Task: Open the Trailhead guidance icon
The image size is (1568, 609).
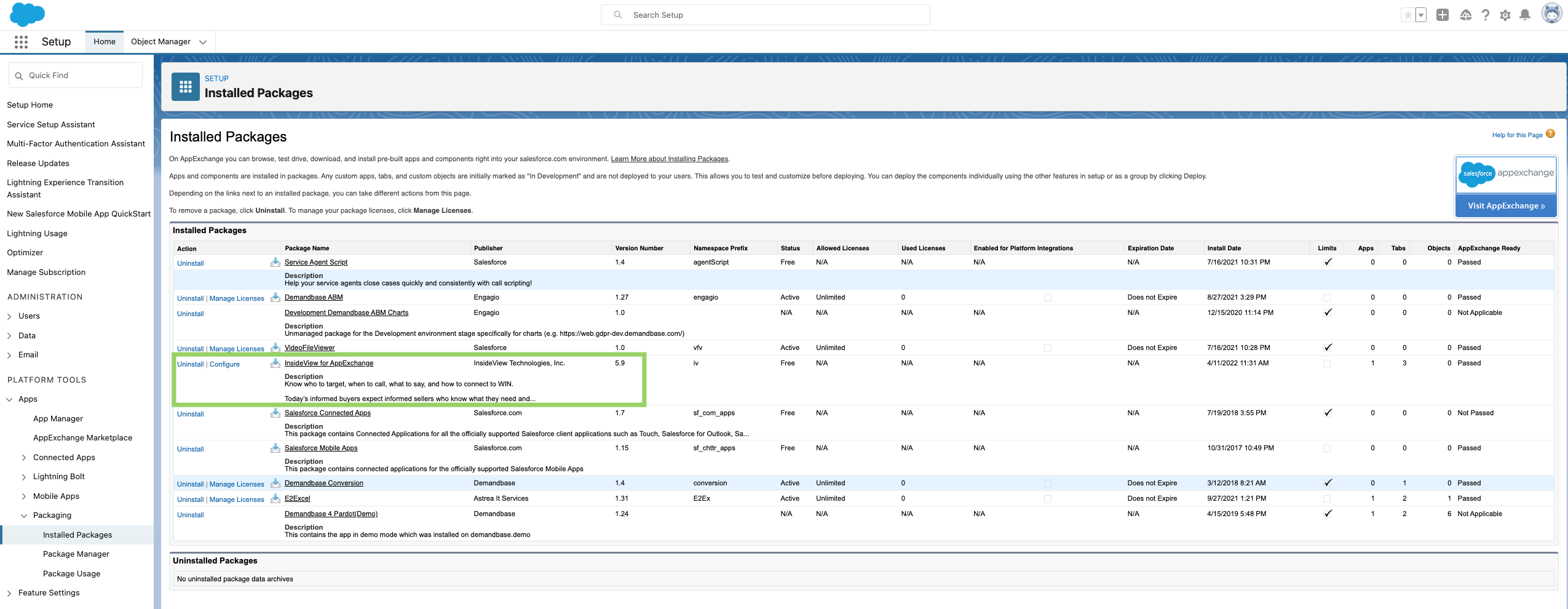Action: (x=1466, y=15)
